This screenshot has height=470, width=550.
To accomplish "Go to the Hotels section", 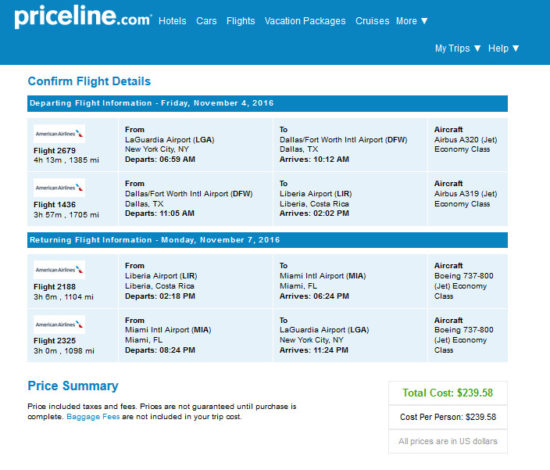I will (x=172, y=21).
